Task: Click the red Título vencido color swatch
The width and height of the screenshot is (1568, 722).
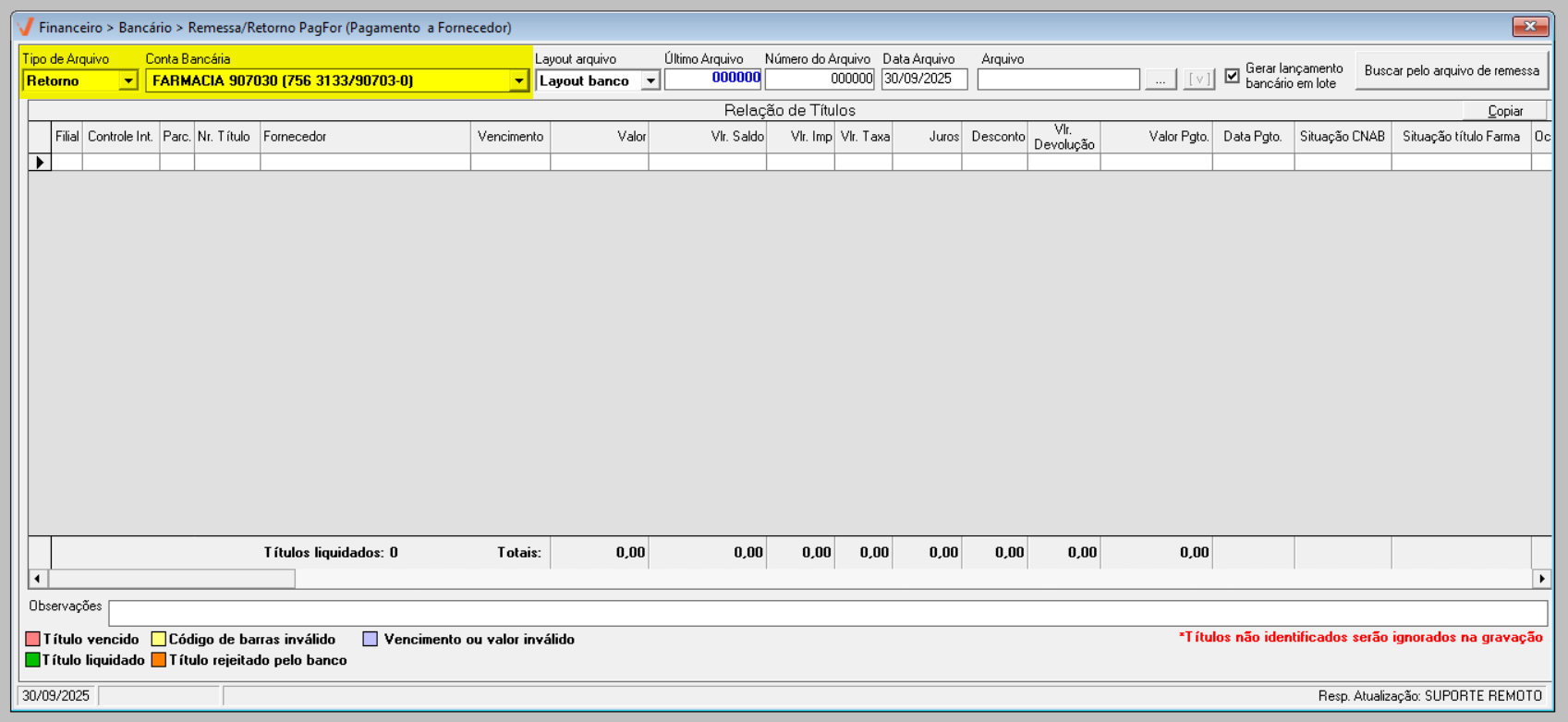Action: [33, 639]
